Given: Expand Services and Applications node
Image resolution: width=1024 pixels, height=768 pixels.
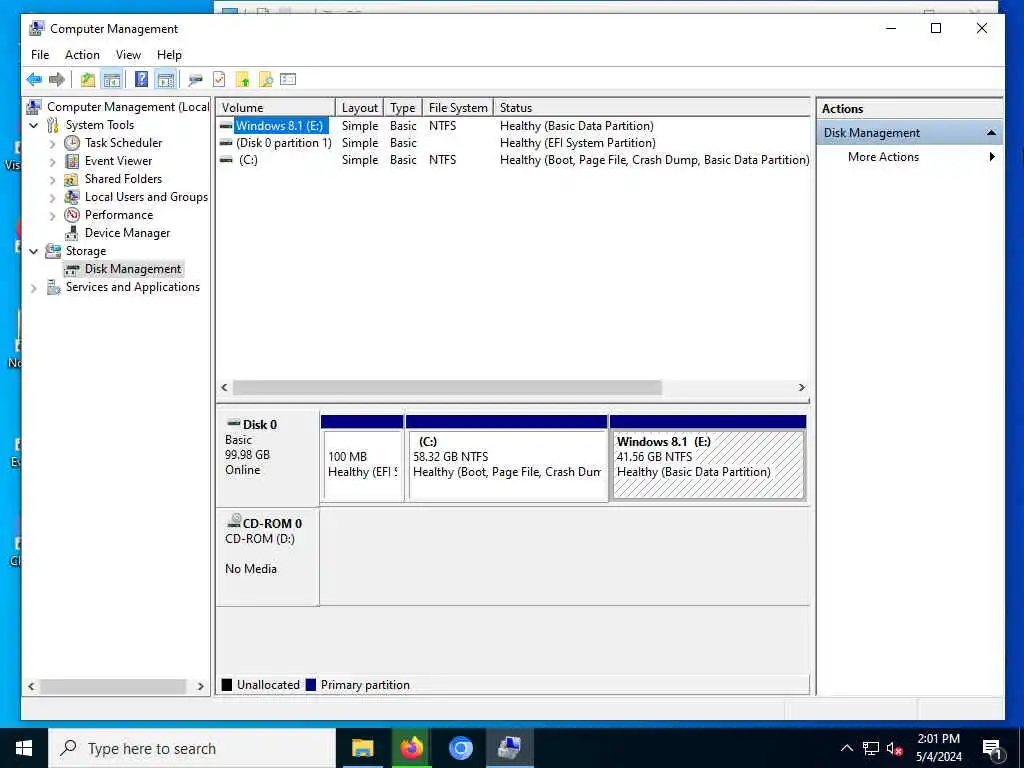Looking at the screenshot, I should (33, 287).
